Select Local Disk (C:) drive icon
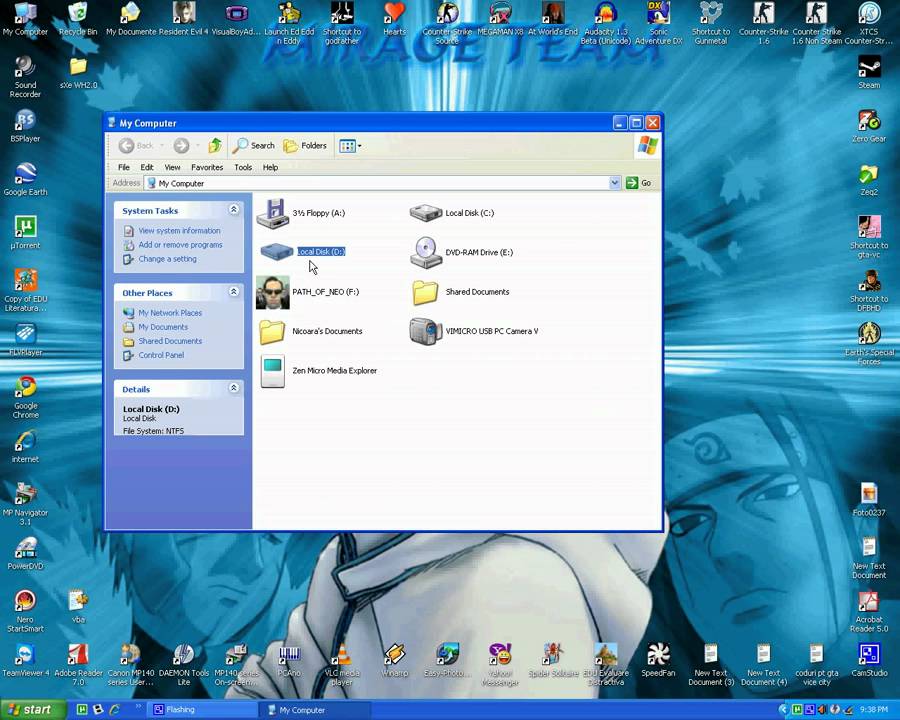This screenshot has height=720, width=900. coord(425,213)
